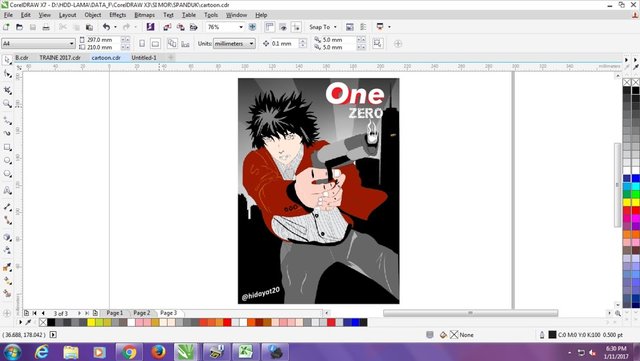640x361 pixels.
Task: Switch to Page 2 tab
Action: (142, 313)
